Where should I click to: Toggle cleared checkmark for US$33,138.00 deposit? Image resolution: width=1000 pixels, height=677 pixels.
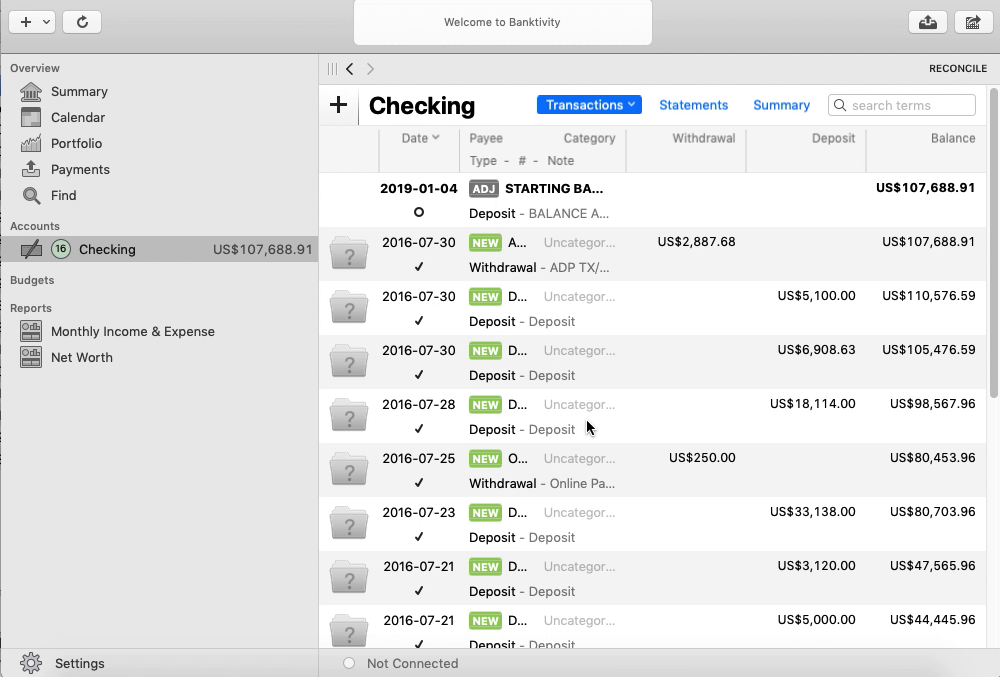point(419,537)
